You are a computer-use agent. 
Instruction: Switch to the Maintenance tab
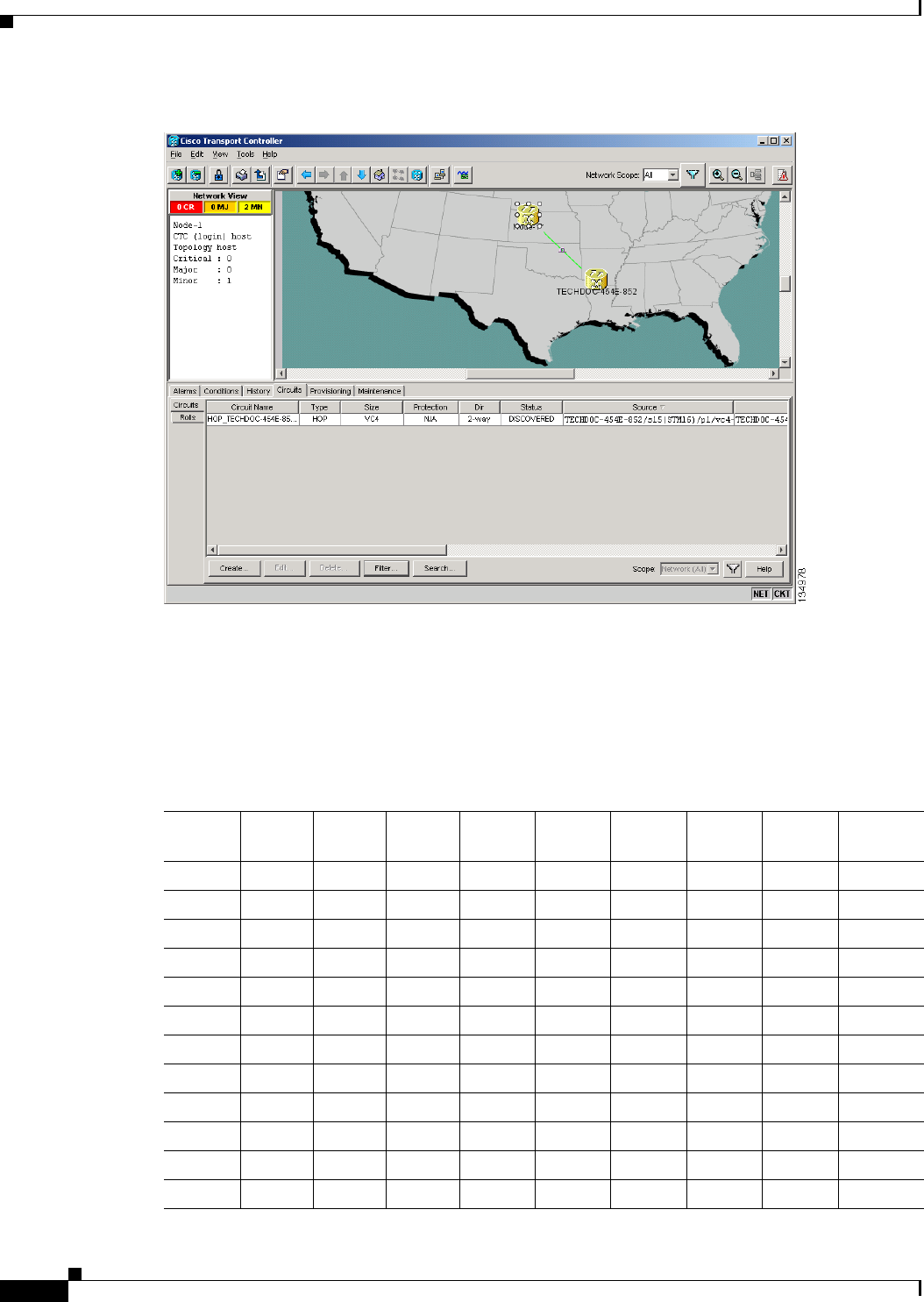[x=380, y=391]
